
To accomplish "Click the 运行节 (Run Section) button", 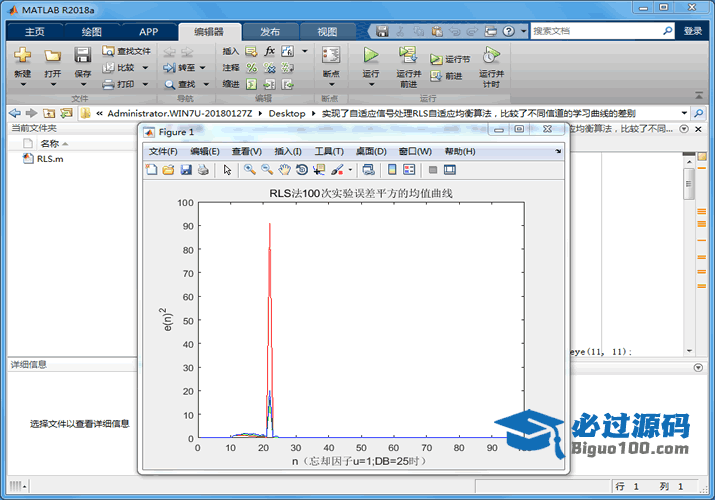I will coord(450,59).
